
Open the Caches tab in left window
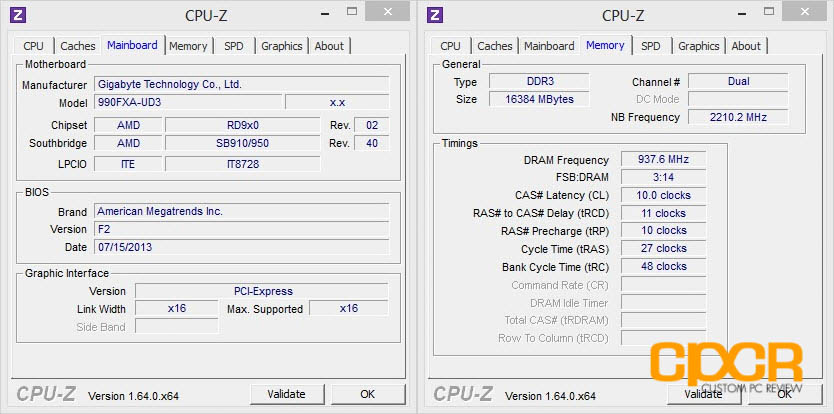(x=78, y=46)
